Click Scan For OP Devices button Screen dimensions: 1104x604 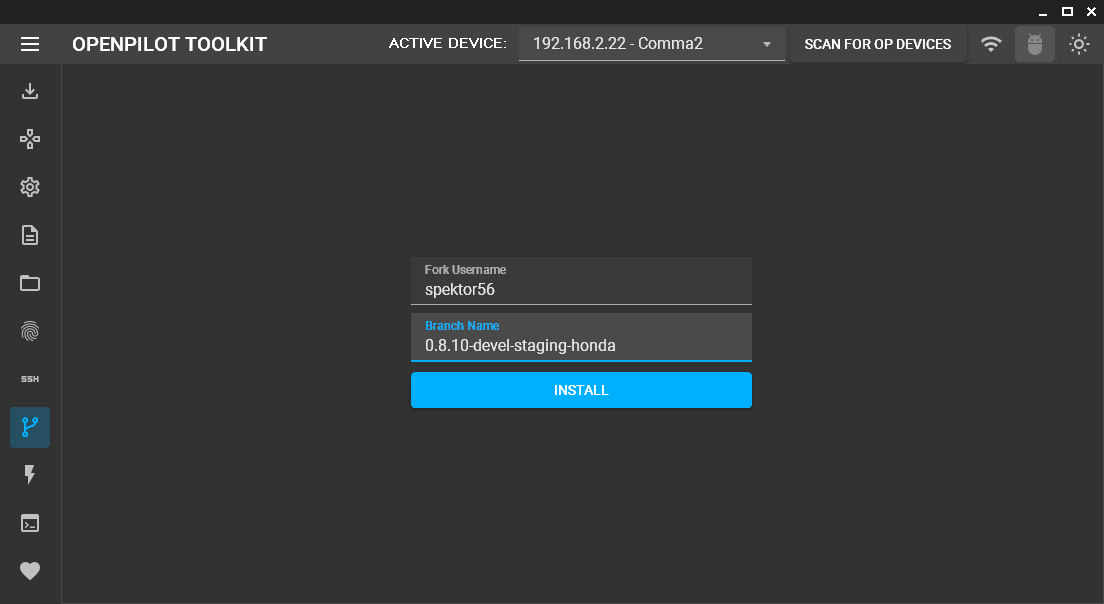[x=877, y=44]
